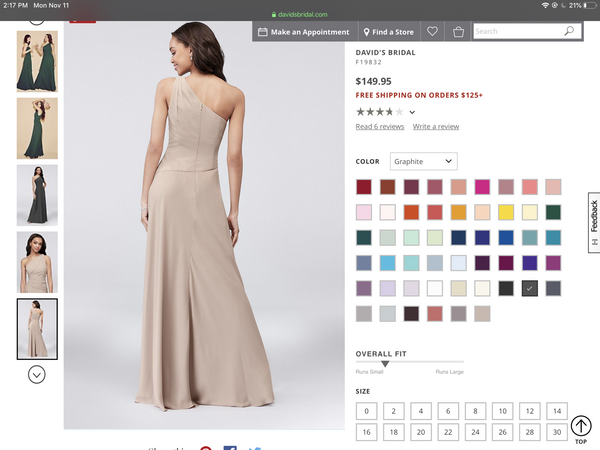Open the shopping bag icon
This screenshot has height=450, width=600.
click(x=458, y=32)
